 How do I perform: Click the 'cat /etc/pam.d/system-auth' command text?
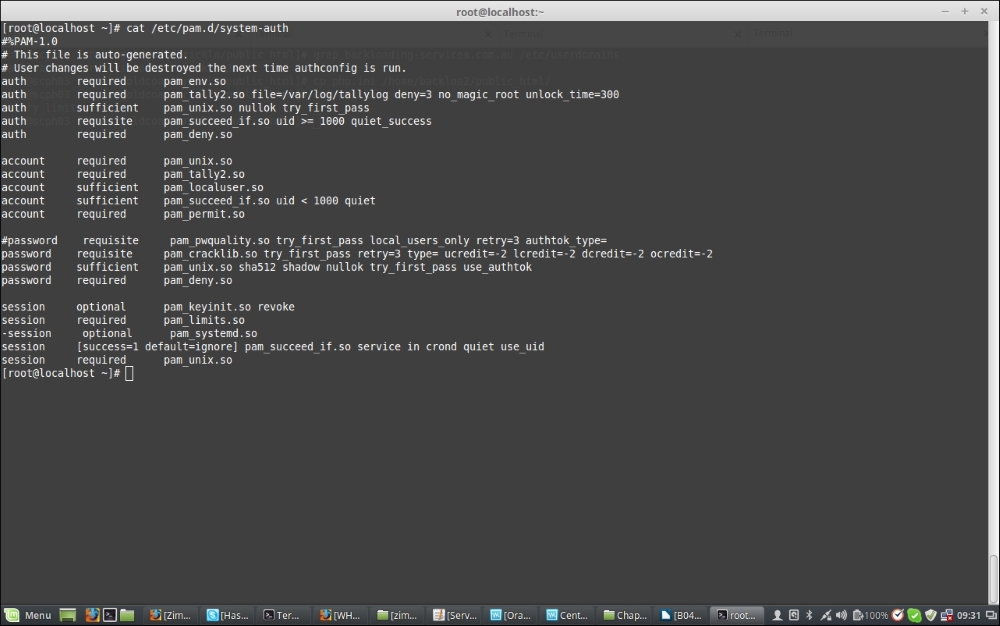pyautogui.click(x=207, y=28)
